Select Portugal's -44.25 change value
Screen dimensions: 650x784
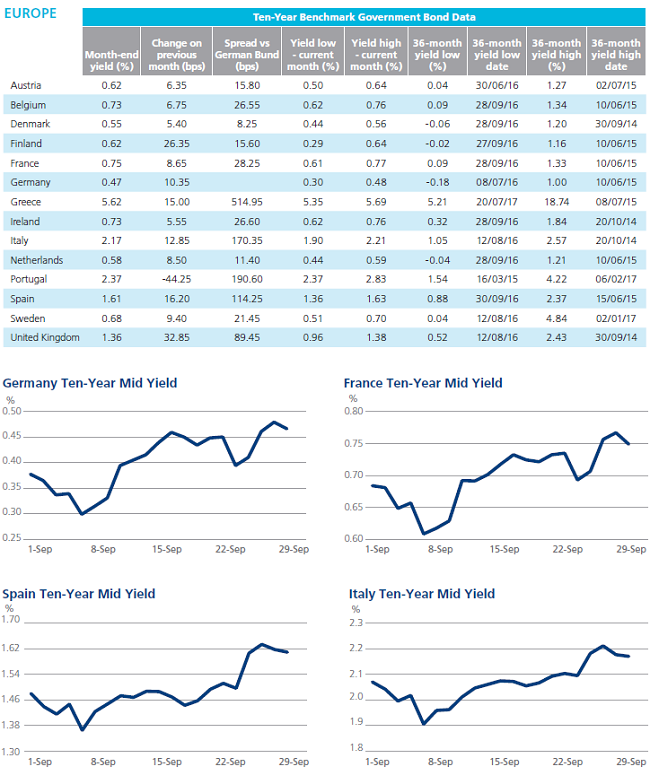[176, 280]
